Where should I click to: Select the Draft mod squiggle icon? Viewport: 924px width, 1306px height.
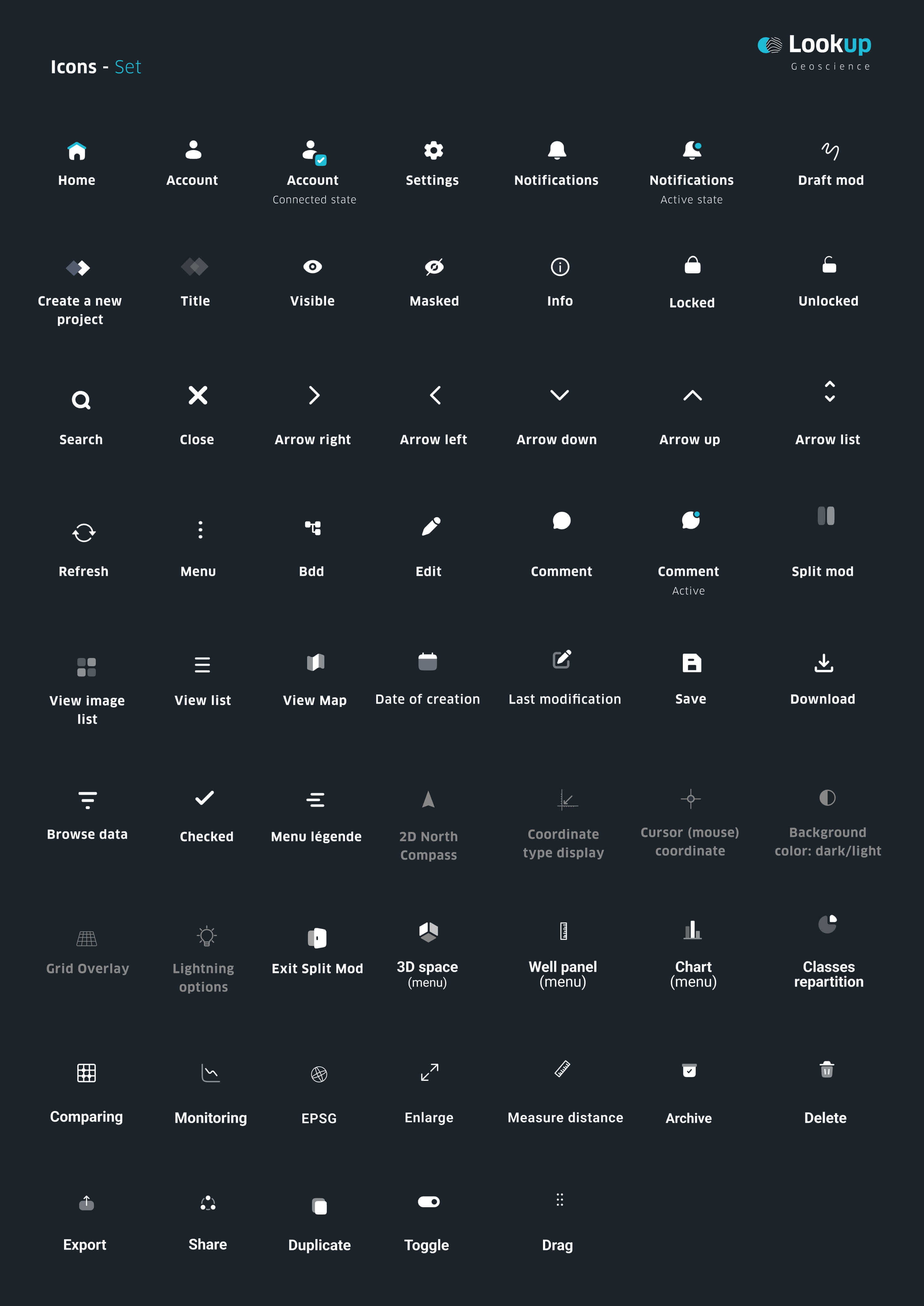[830, 151]
